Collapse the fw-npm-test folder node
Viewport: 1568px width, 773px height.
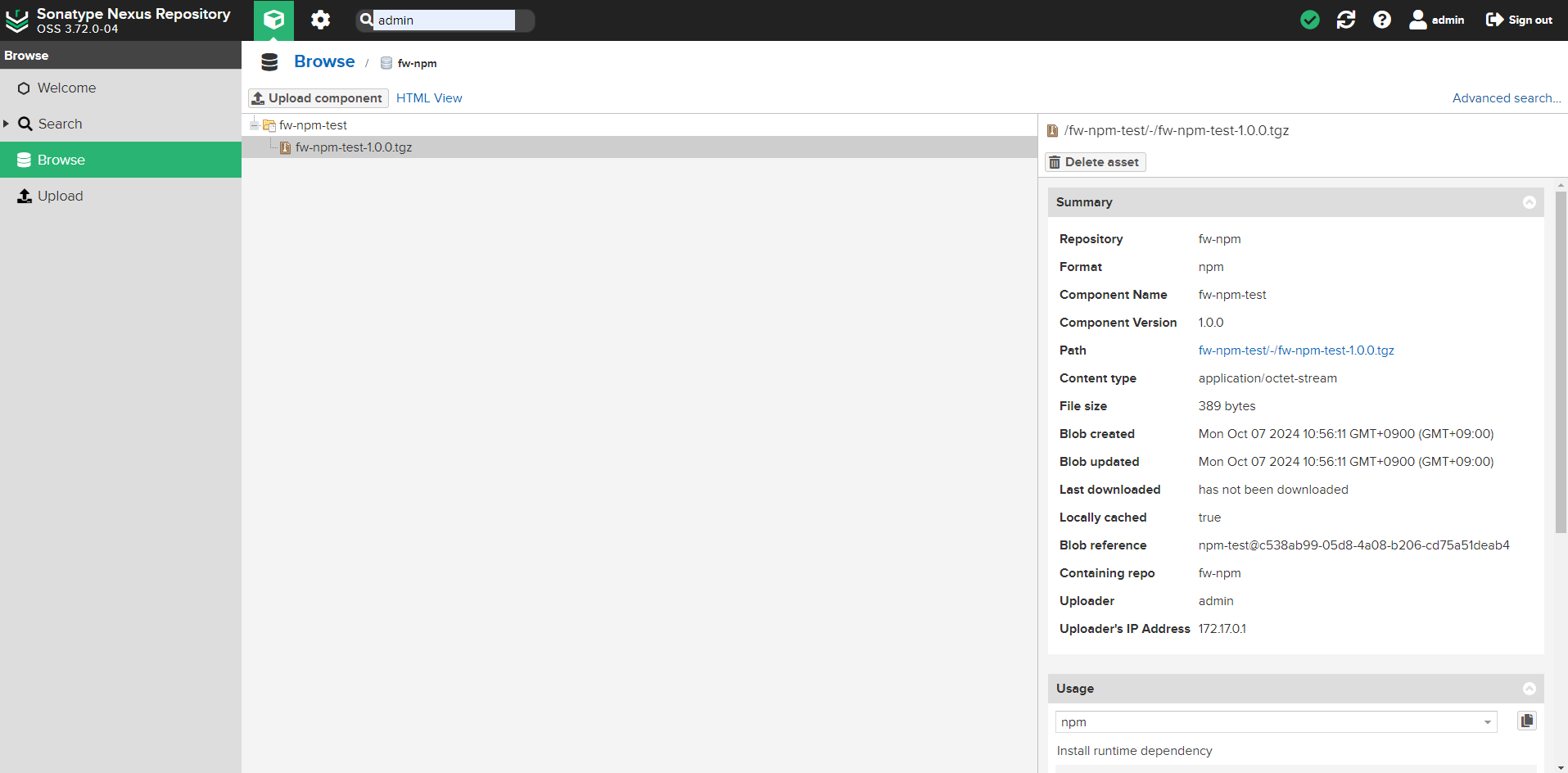[x=255, y=124]
